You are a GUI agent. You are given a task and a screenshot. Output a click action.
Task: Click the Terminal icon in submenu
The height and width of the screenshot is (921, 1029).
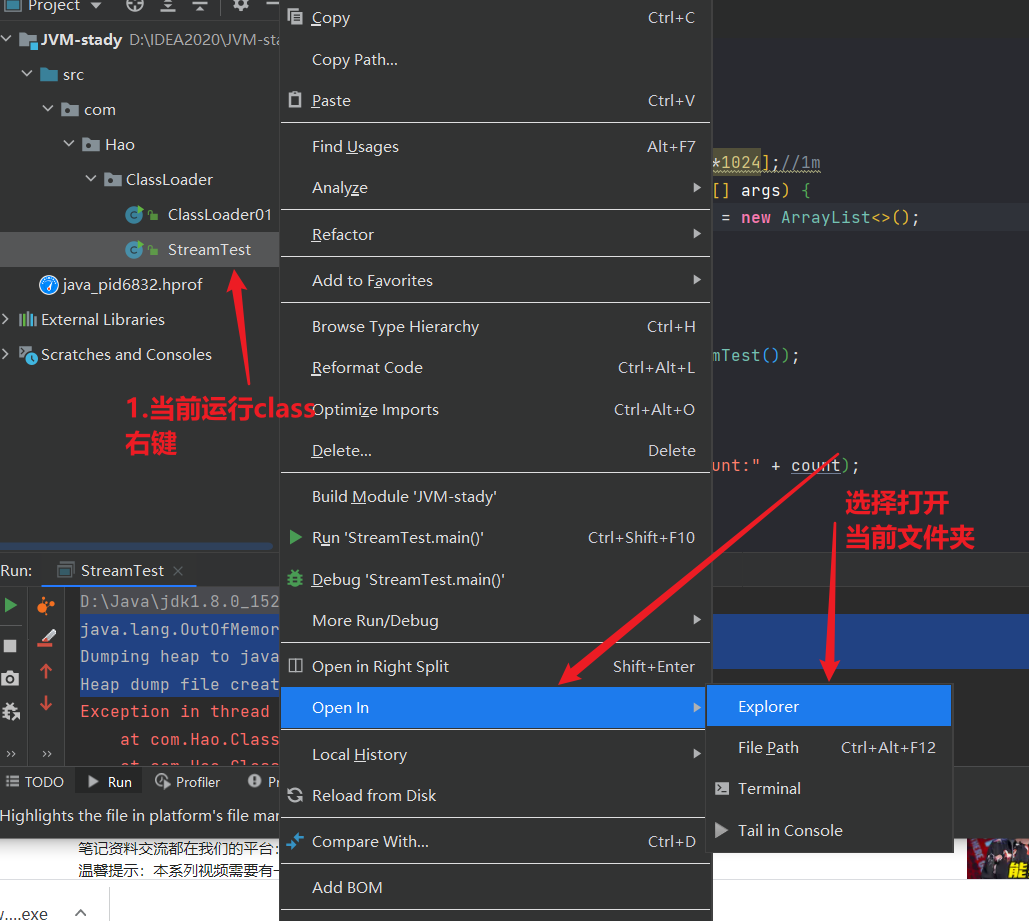click(722, 788)
